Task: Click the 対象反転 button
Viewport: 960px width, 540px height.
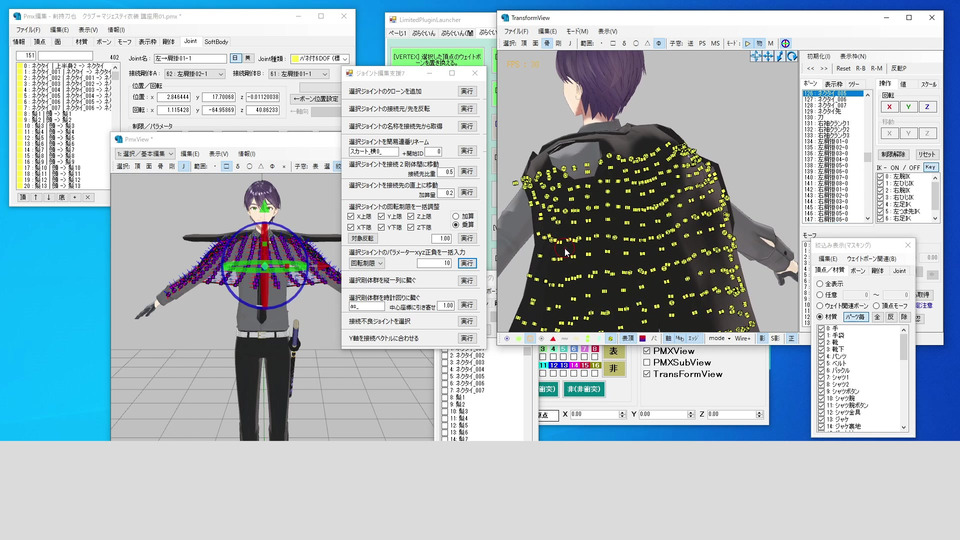Action: (x=362, y=238)
